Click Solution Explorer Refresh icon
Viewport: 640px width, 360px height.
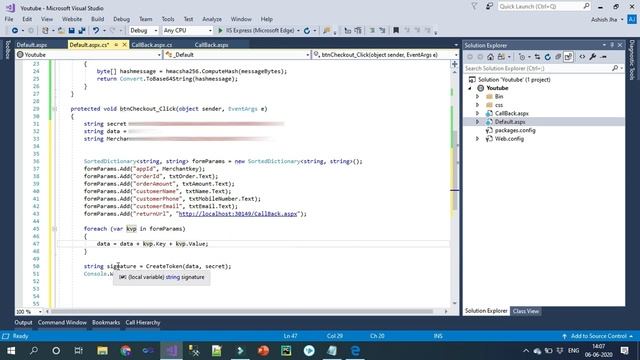coord(548,57)
